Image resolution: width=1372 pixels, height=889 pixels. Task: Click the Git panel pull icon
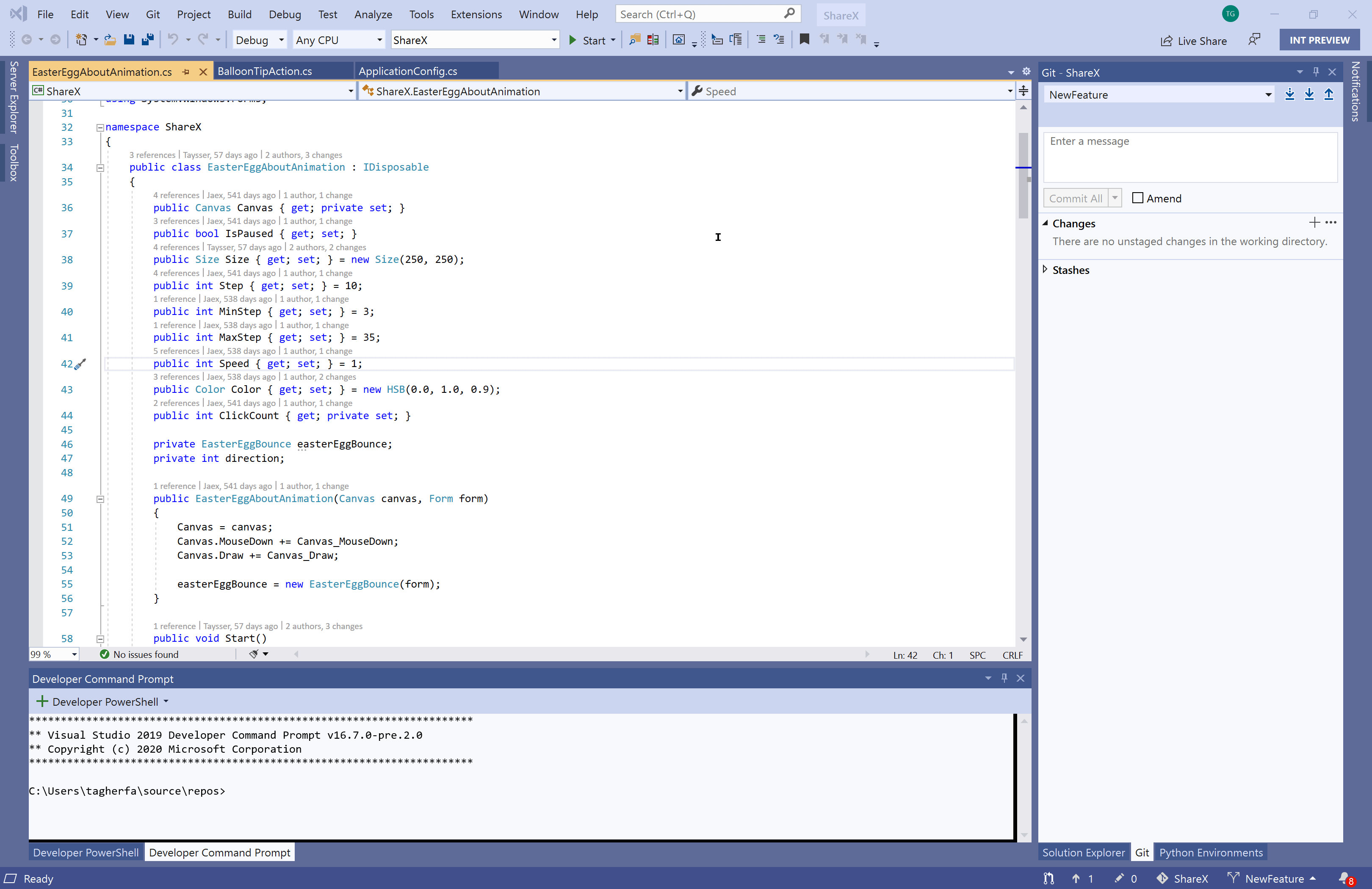click(x=1310, y=94)
